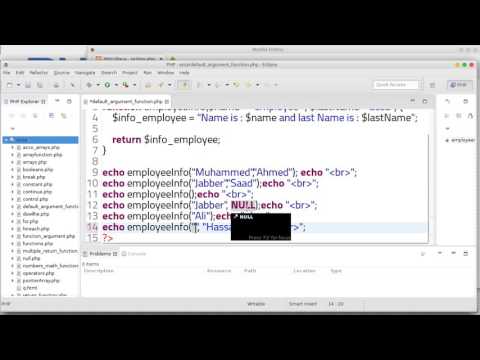The height and width of the screenshot is (360, 480).
Task: Switch to the PHP perspective button
Action: pyautogui.click(x=459, y=85)
